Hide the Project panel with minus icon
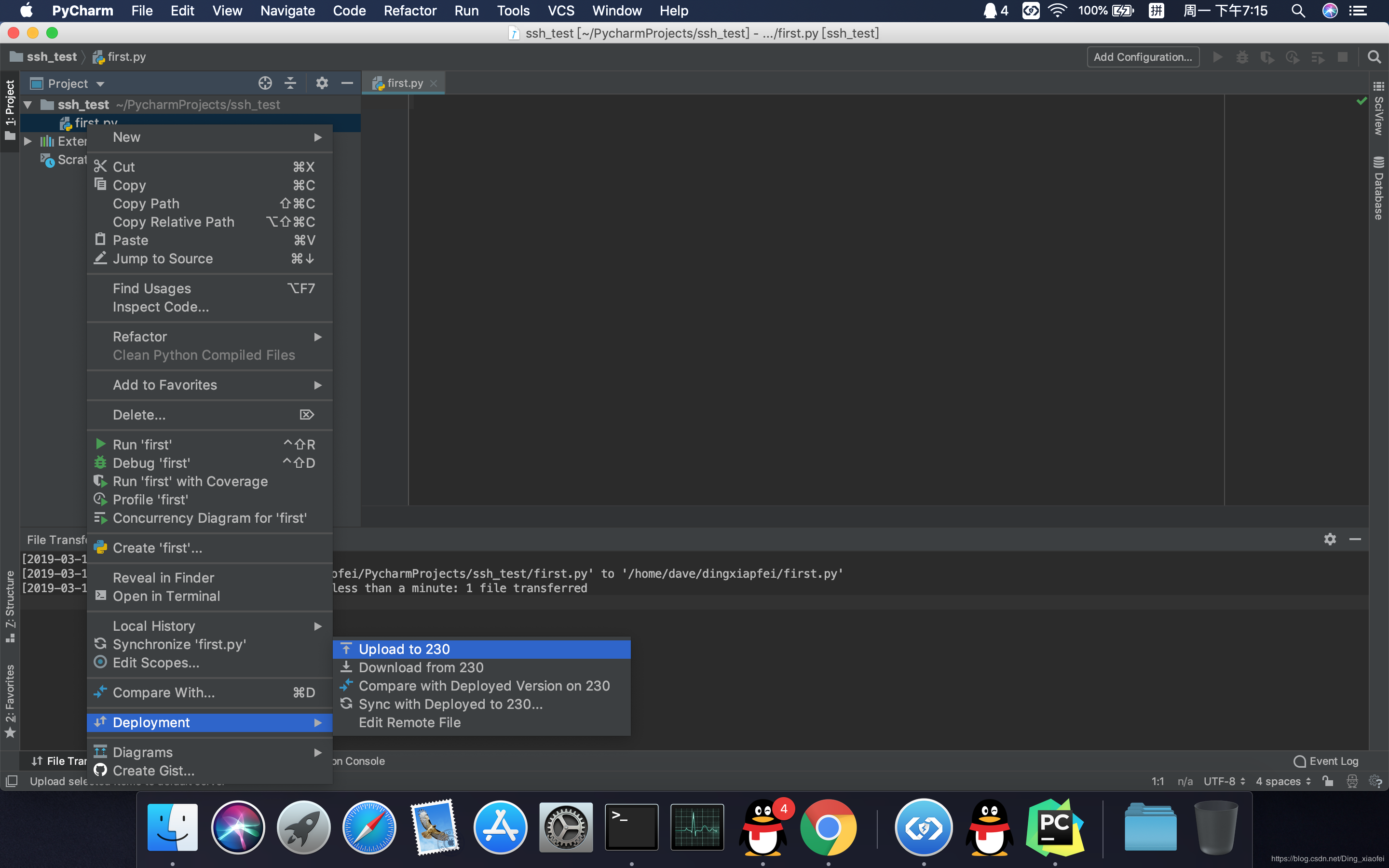This screenshot has width=1389, height=868. tap(347, 83)
